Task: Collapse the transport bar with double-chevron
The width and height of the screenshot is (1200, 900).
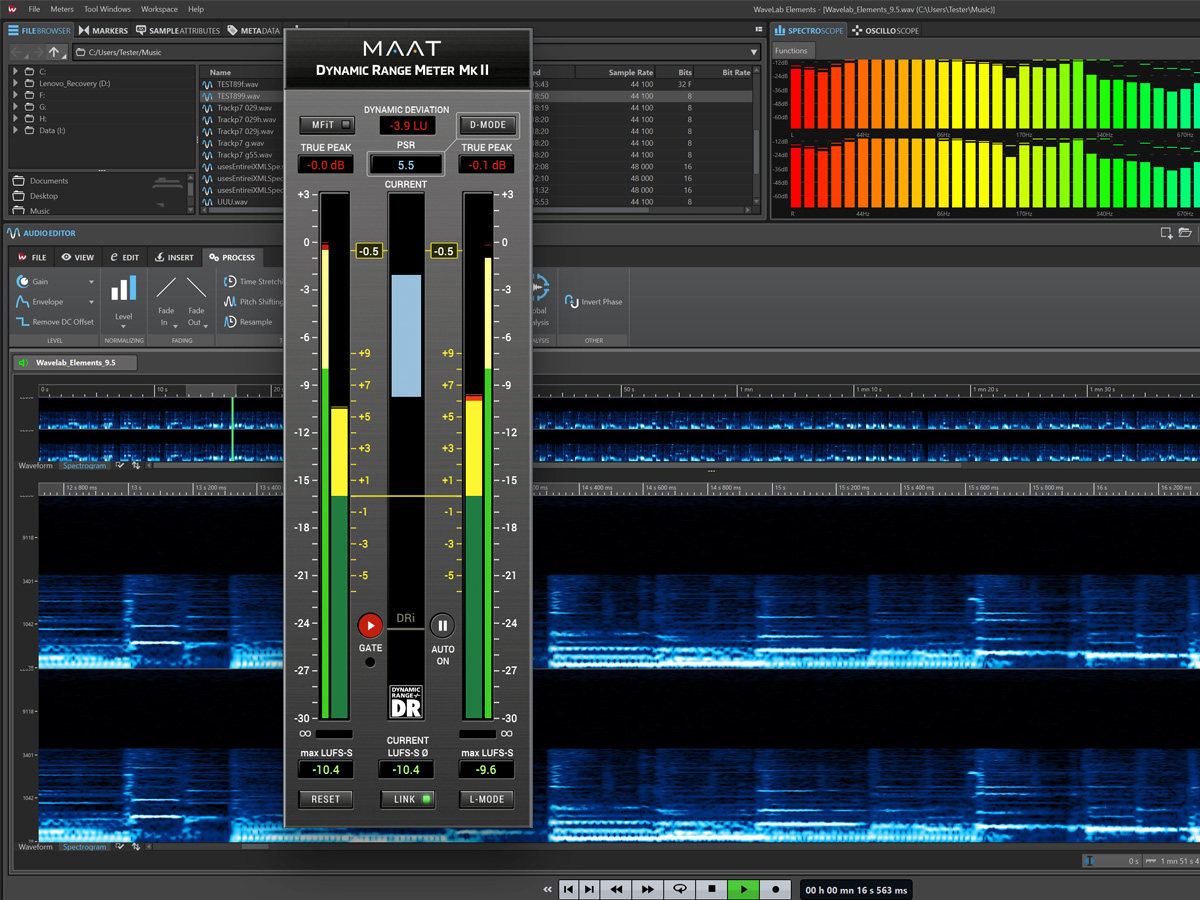Action: click(548, 889)
